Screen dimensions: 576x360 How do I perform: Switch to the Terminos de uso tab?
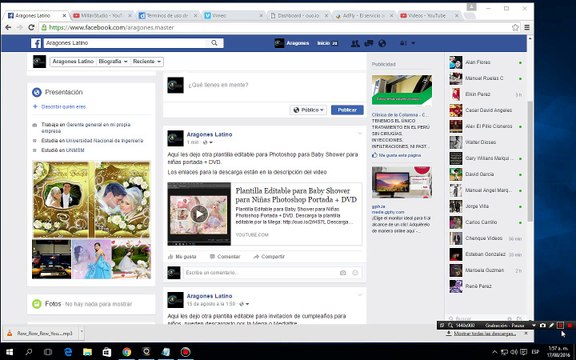tap(168, 15)
